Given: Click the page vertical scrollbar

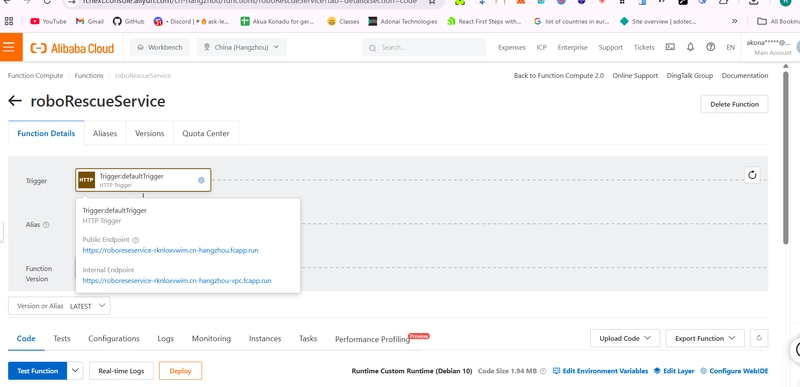Looking at the screenshot, I should pyautogui.click(x=785, y=158).
